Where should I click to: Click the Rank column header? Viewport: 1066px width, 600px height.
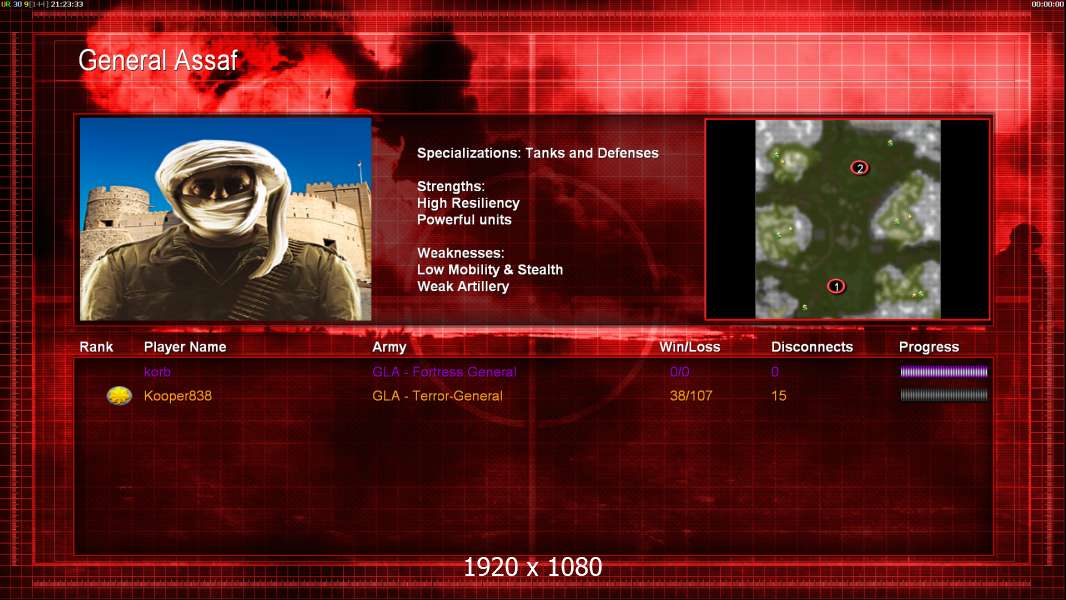(x=96, y=347)
